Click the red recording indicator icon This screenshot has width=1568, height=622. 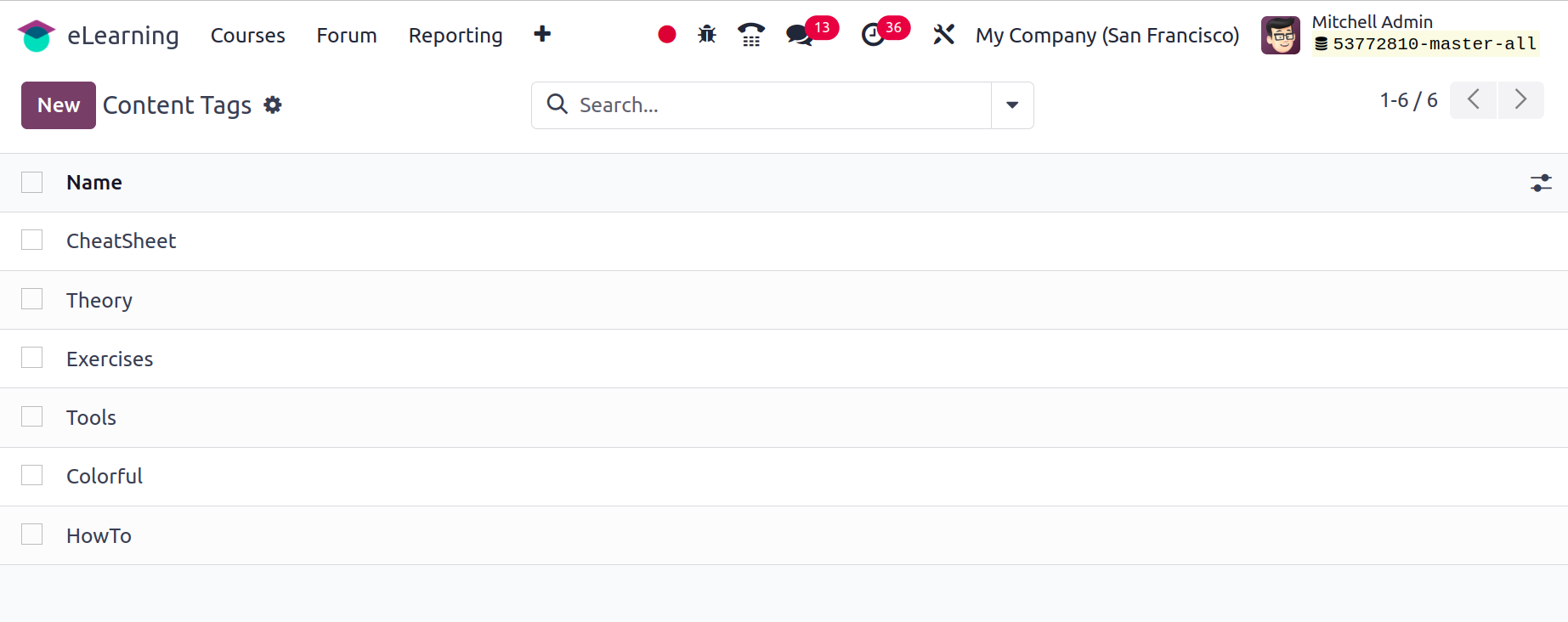(667, 35)
